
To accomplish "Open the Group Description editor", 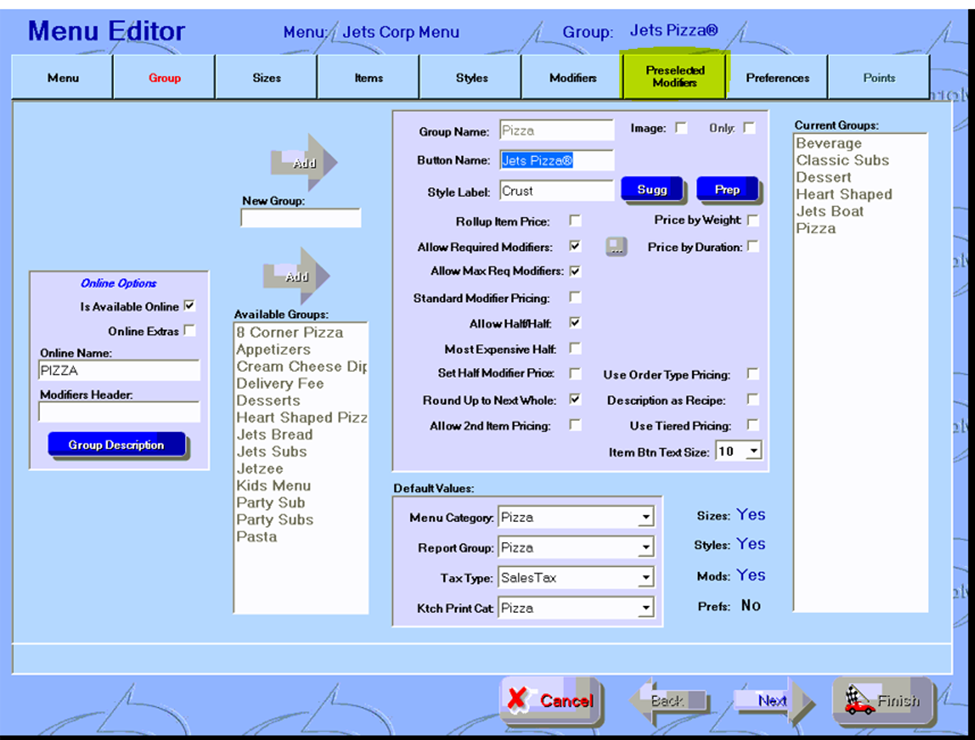I will [x=116, y=445].
